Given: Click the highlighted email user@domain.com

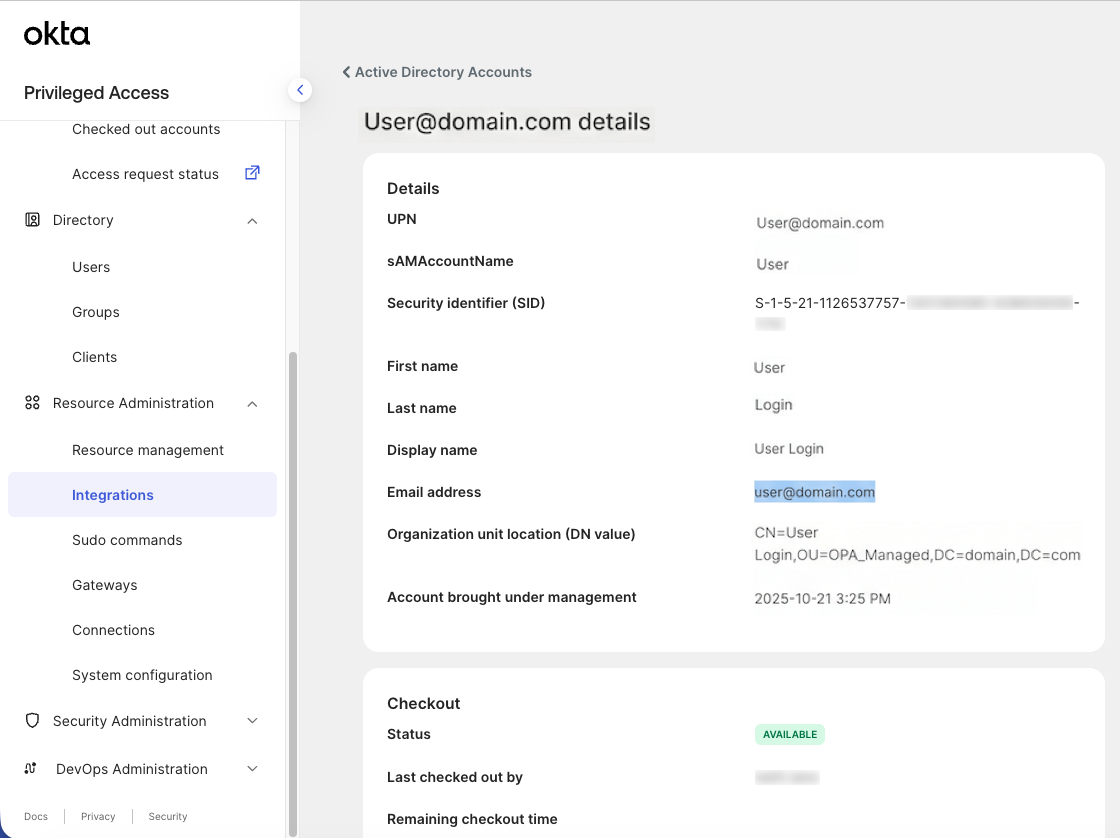Looking at the screenshot, I should pyautogui.click(x=814, y=492).
